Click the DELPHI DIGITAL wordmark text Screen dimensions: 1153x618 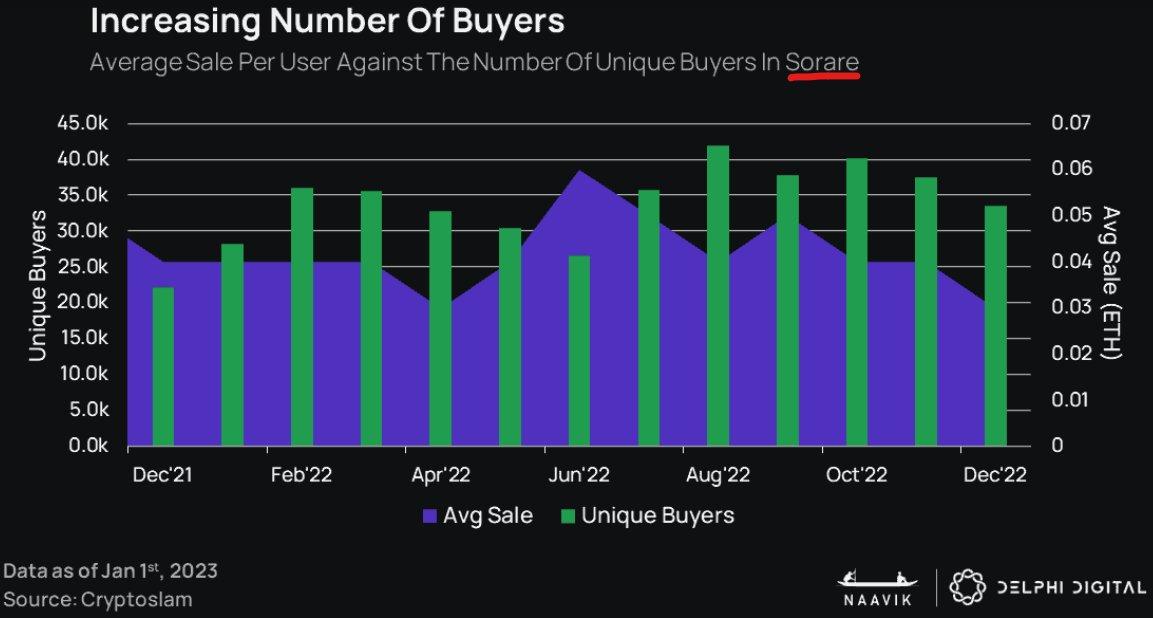pyautogui.click(x=1070, y=587)
